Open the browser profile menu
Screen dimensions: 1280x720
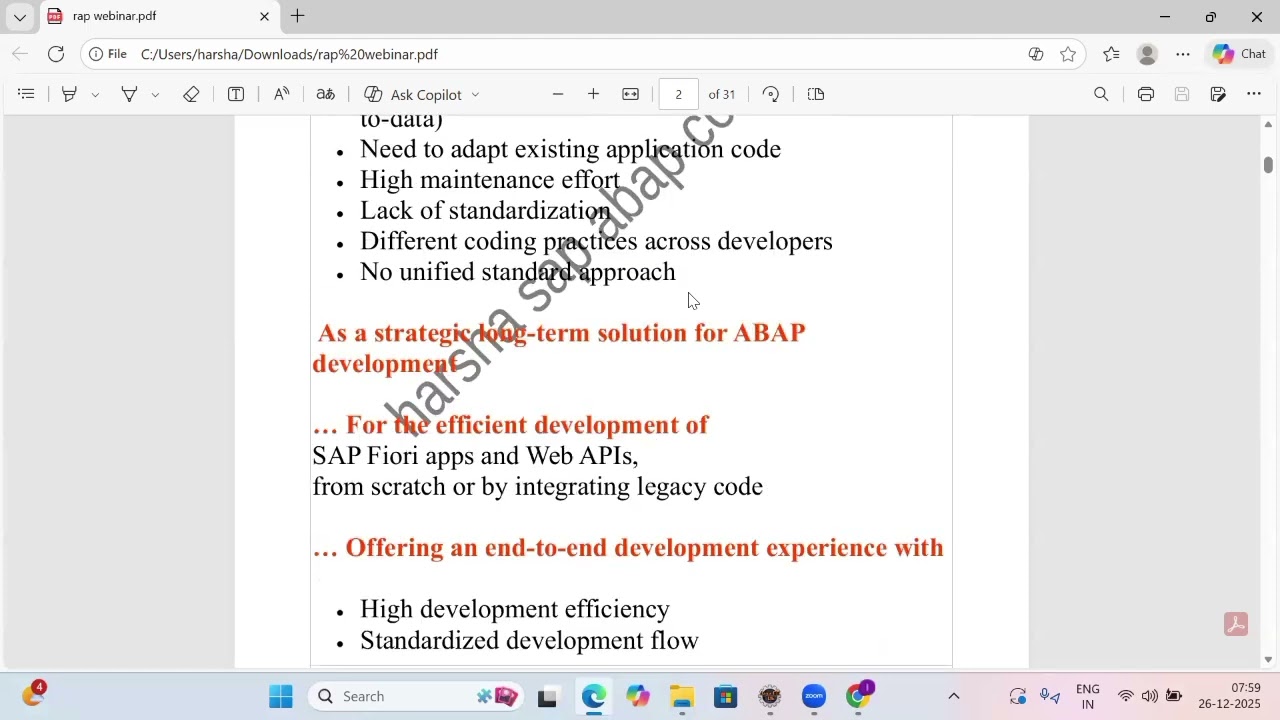click(1147, 54)
